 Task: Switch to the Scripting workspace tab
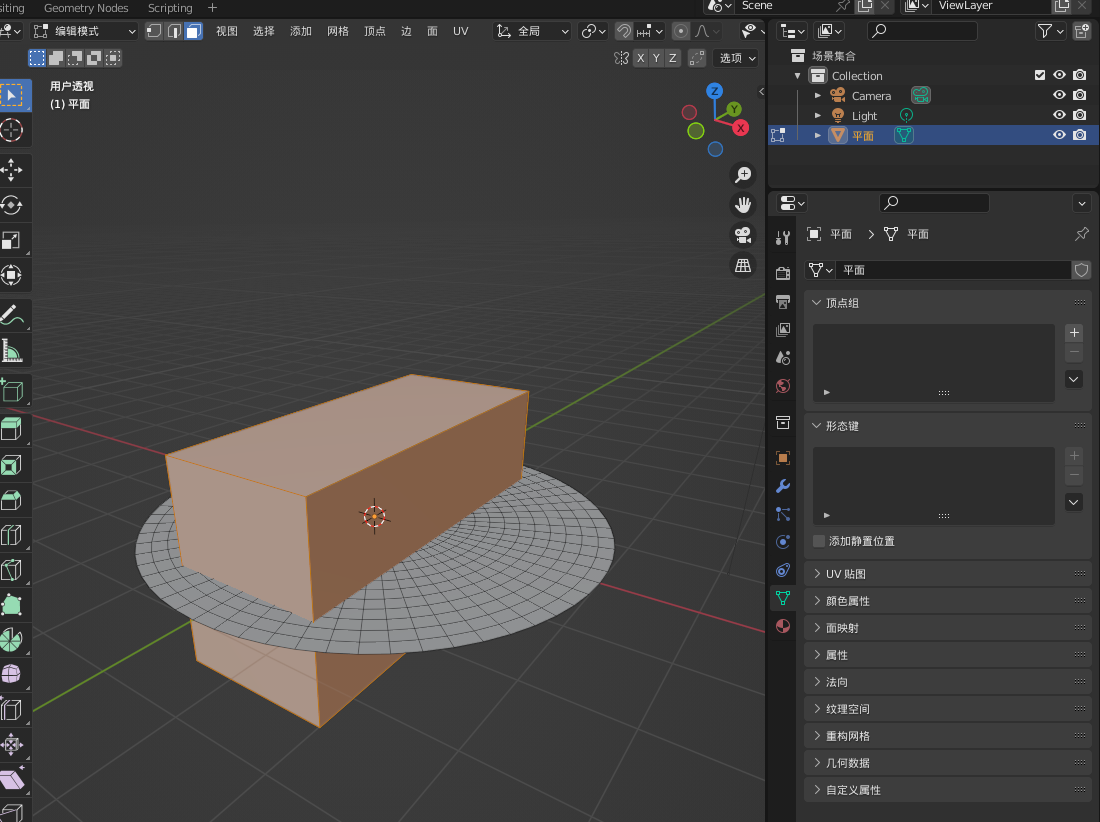click(170, 8)
